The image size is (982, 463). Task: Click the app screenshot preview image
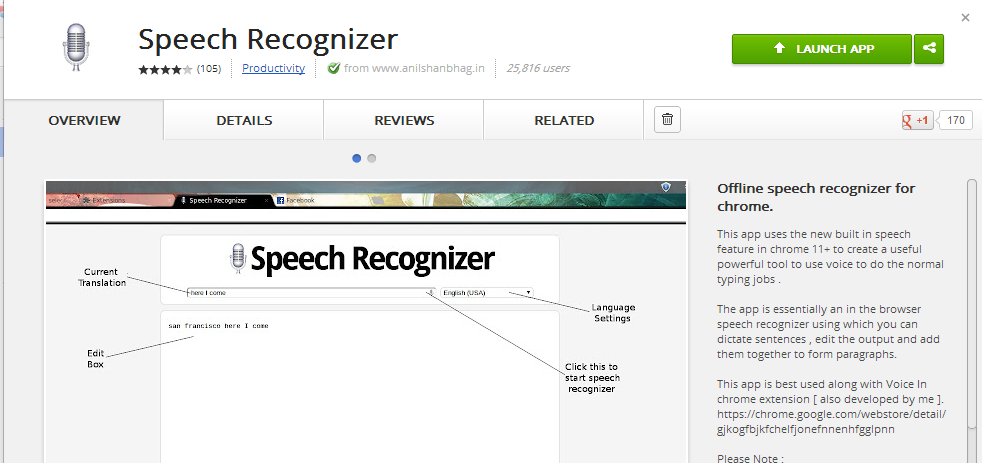[366, 321]
